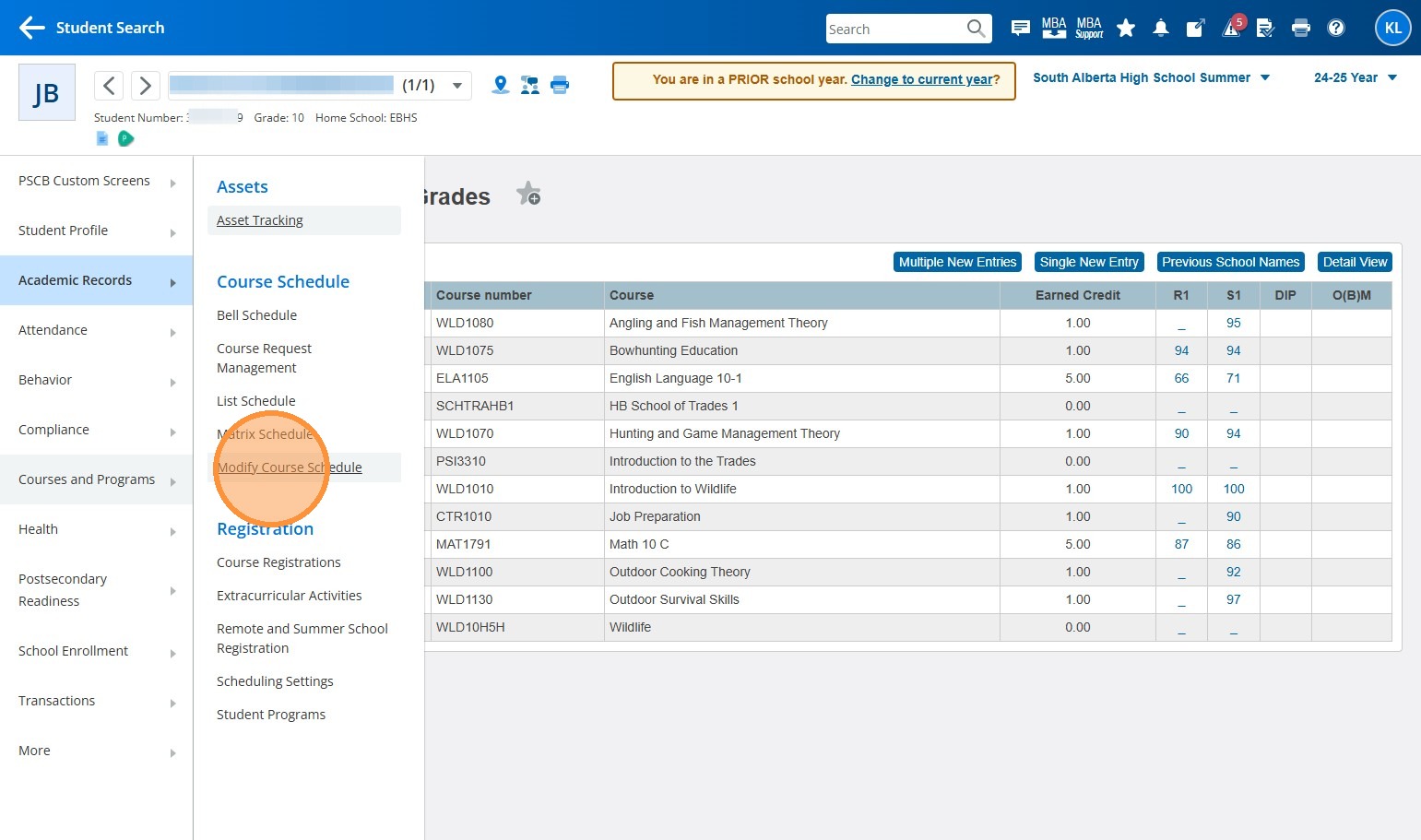Open the favorites star in header
Image resolution: width=1421 pixels, height=840 pixels.
tap(1125, 29)
